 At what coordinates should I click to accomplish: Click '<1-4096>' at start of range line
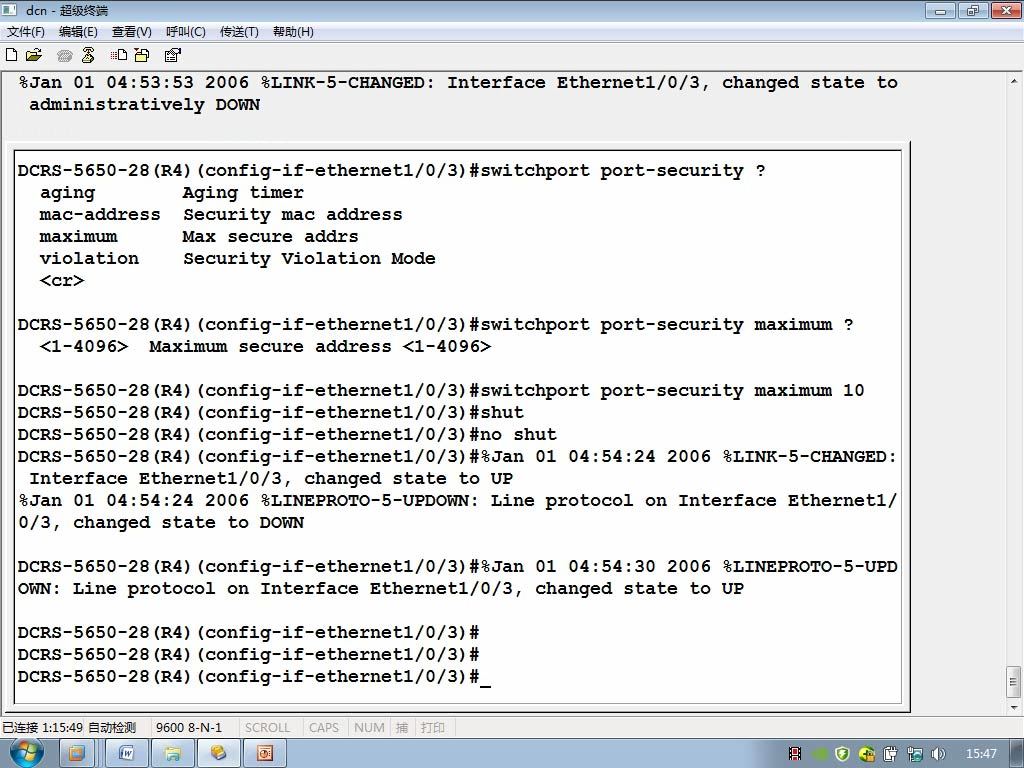pos(84,347)
